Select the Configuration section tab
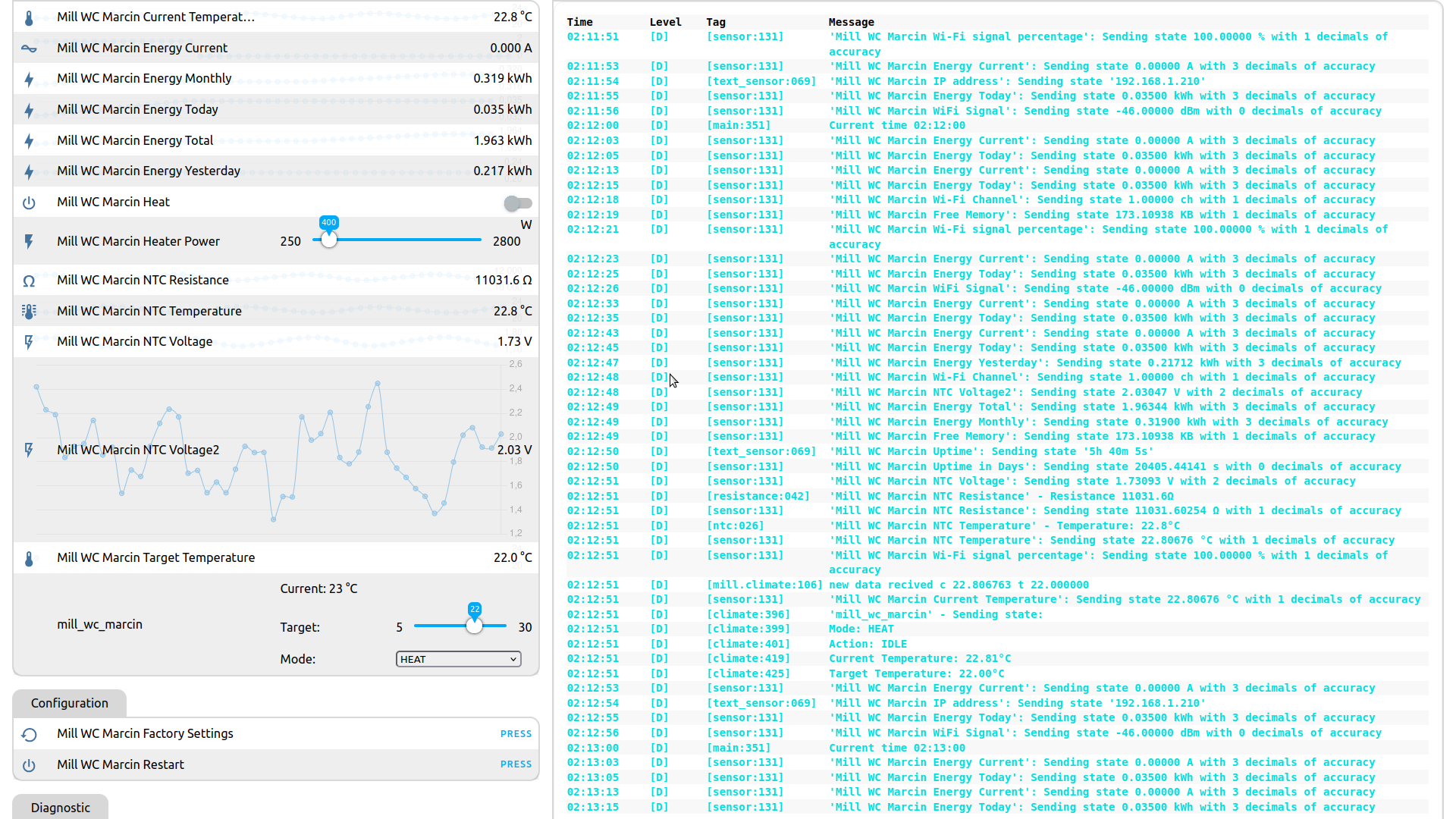The image size is (1456, 819). (x=69, y=703)
